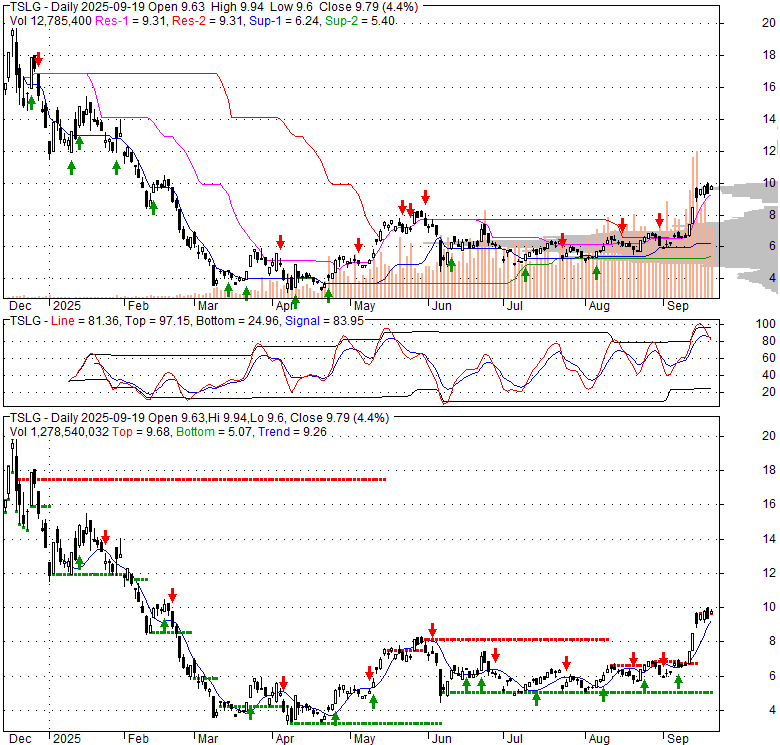This screenshot has width=780, height=745.
Task: Click the 'Bottom = 24.96' oscillator legend
Action: (x=237, y=321)
